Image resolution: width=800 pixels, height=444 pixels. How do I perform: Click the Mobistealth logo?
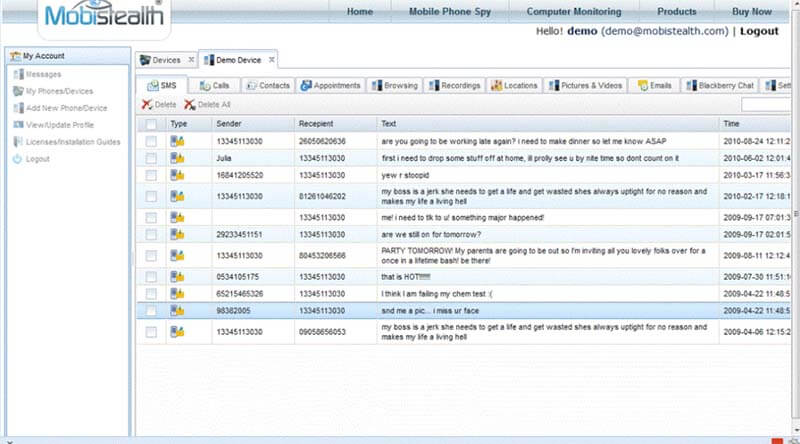coord(104,14)
